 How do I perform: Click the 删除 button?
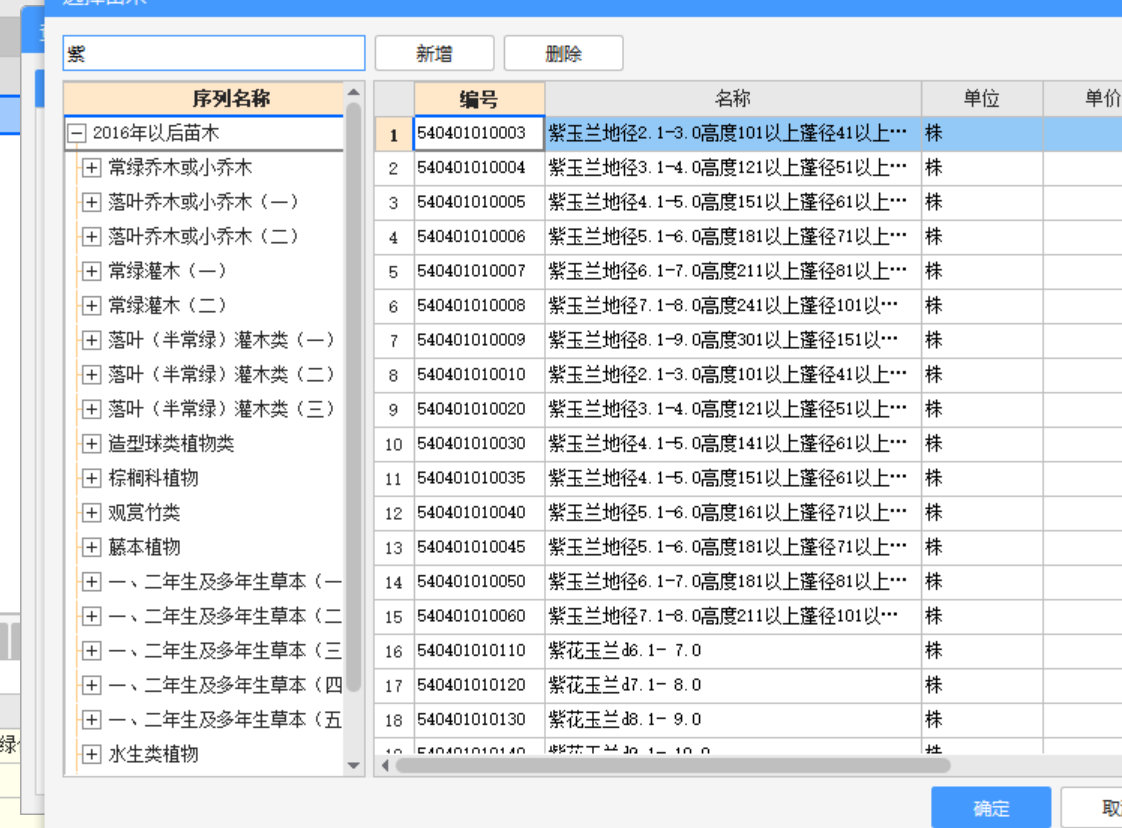click(563, 54)
